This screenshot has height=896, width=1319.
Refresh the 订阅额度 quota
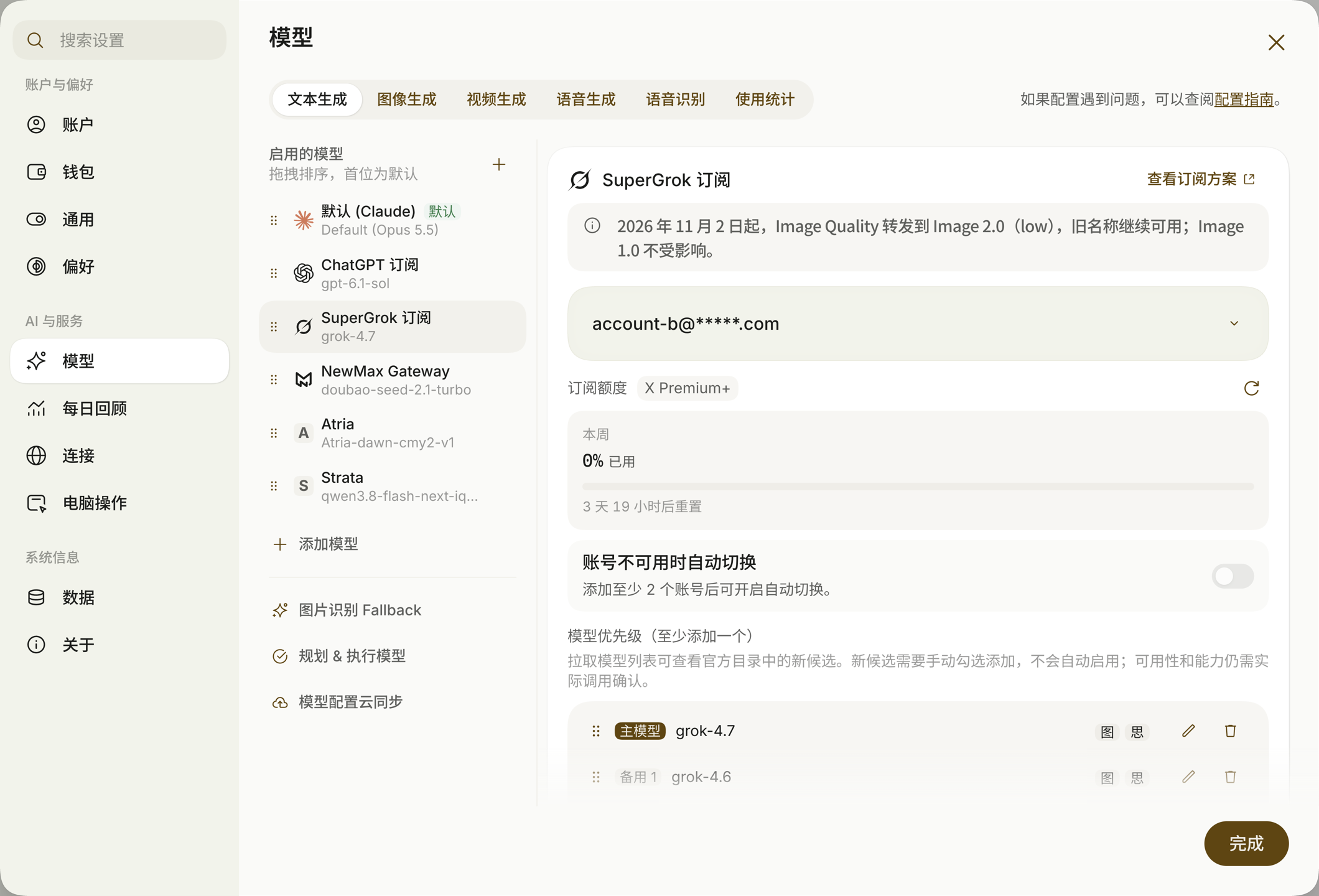(1251, 388)
